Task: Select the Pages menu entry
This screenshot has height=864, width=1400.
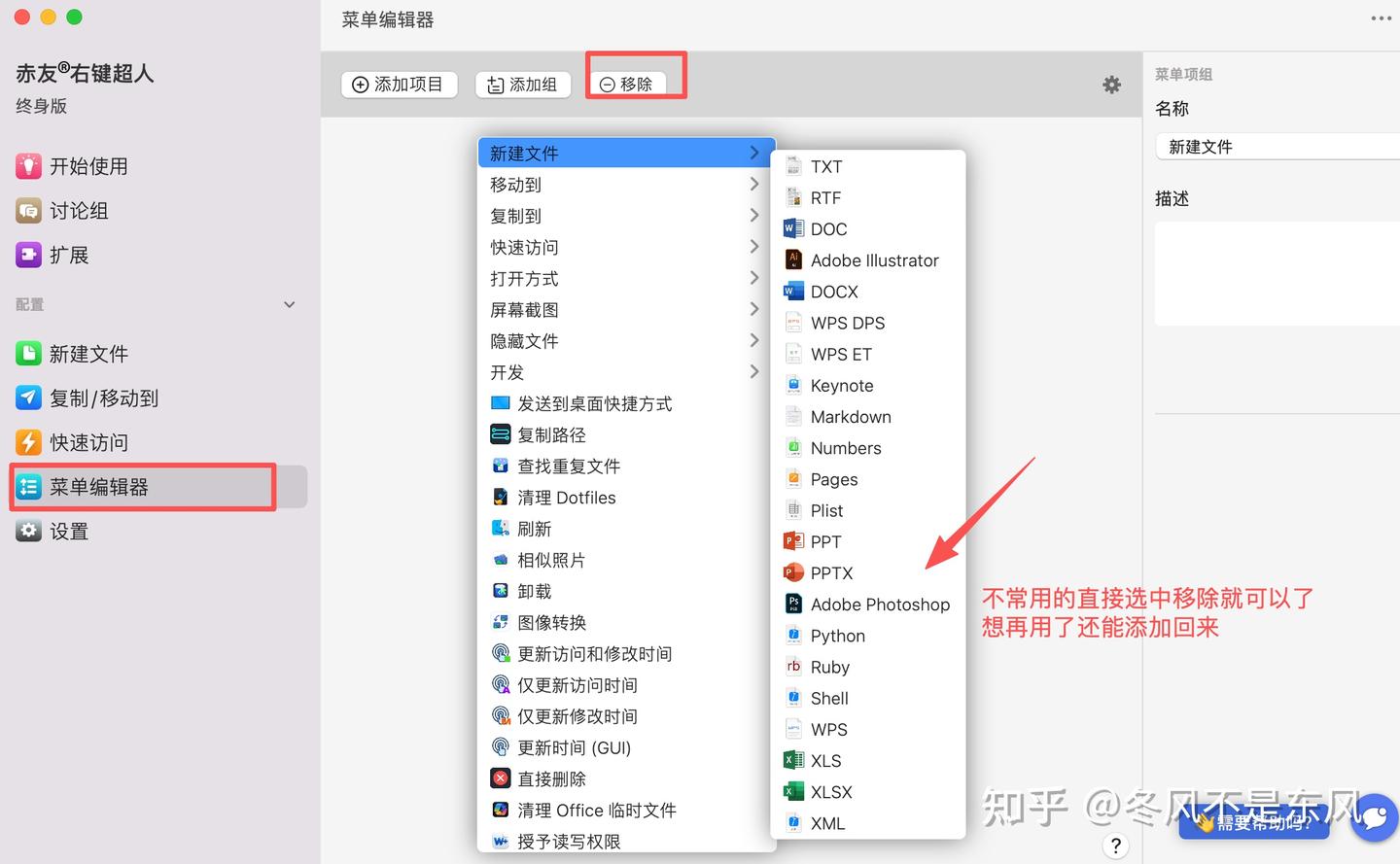Action: click(868, 479)
